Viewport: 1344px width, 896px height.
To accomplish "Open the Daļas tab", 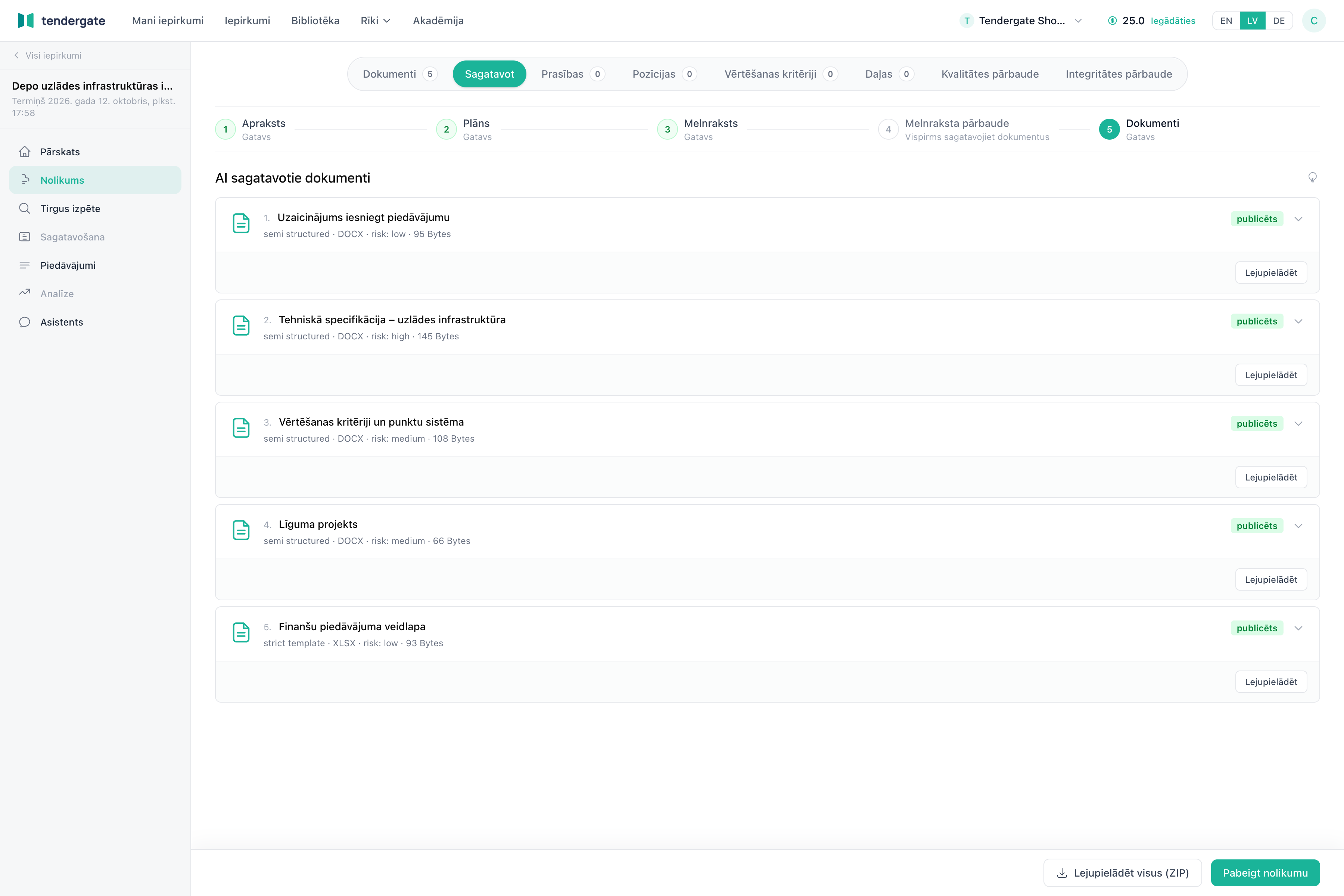I will coord(890,74).
